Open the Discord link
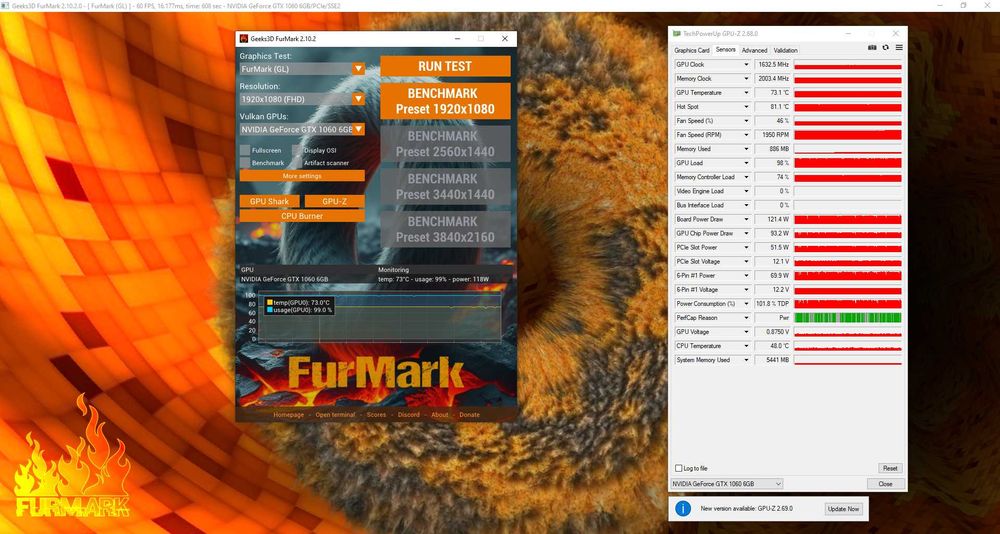Viewport: 1000px width, 534px height. click(409, 415)
